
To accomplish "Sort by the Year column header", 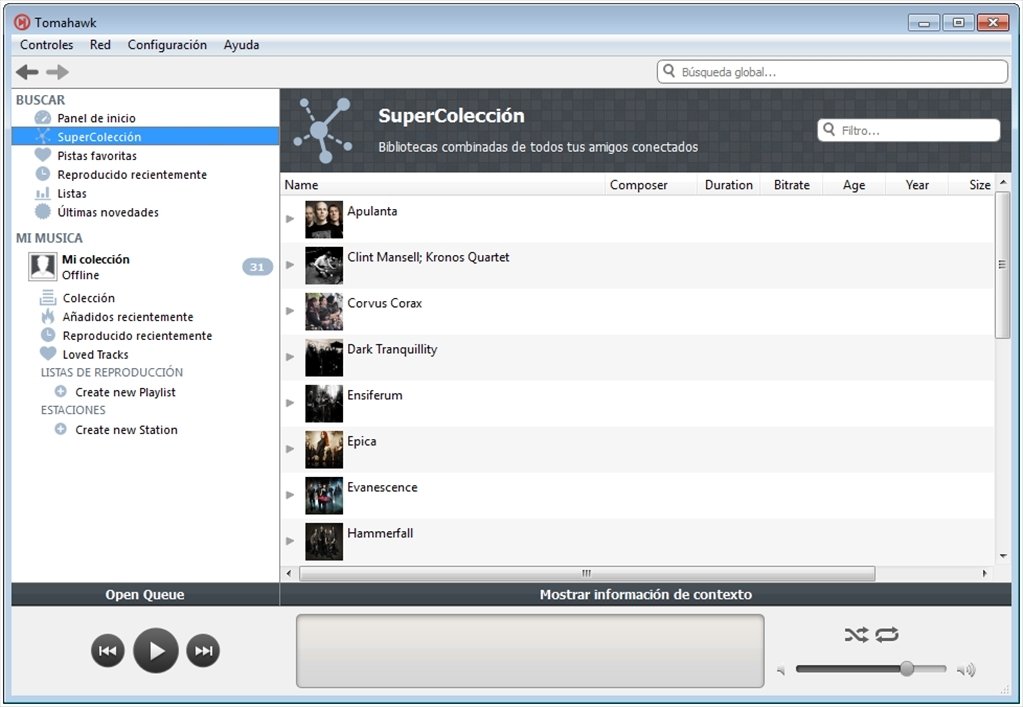I will (x=917, y=185).
